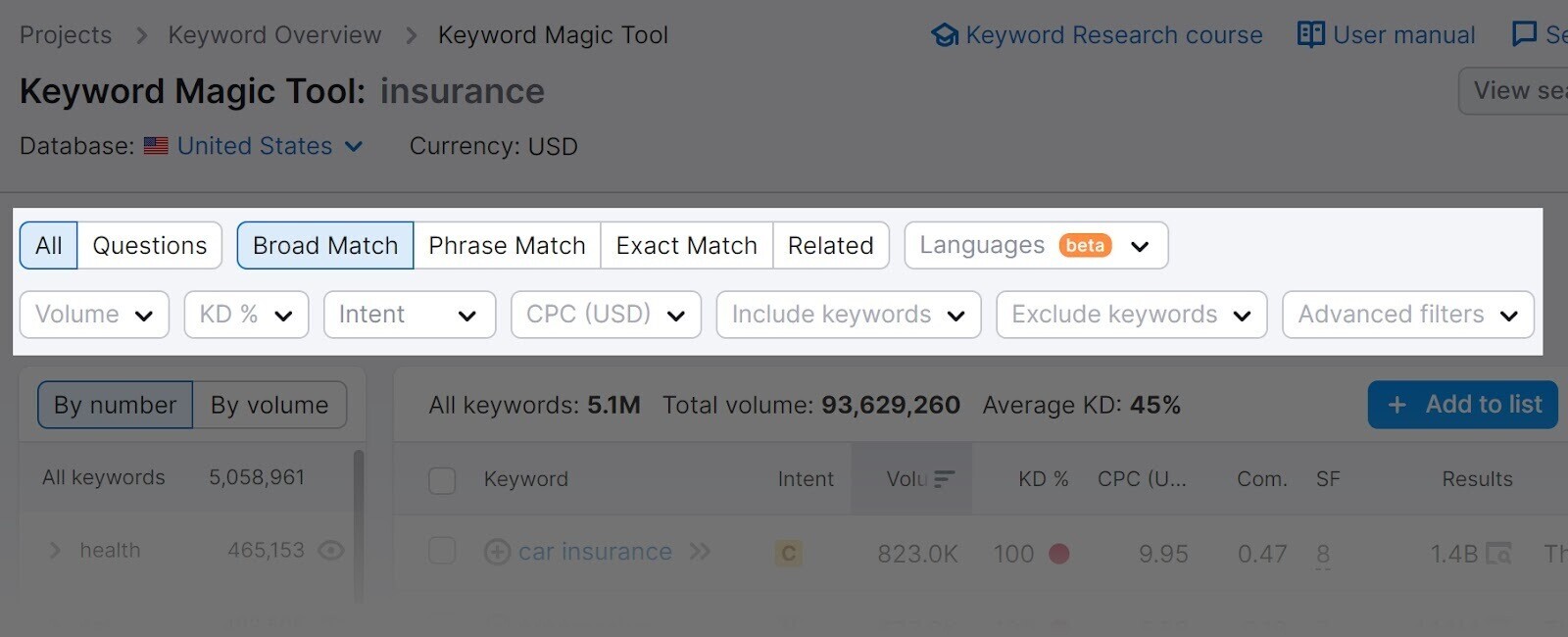1568x637 pixels.
Task: Open the Languages beta dropdown
Action: point(1035,245)
